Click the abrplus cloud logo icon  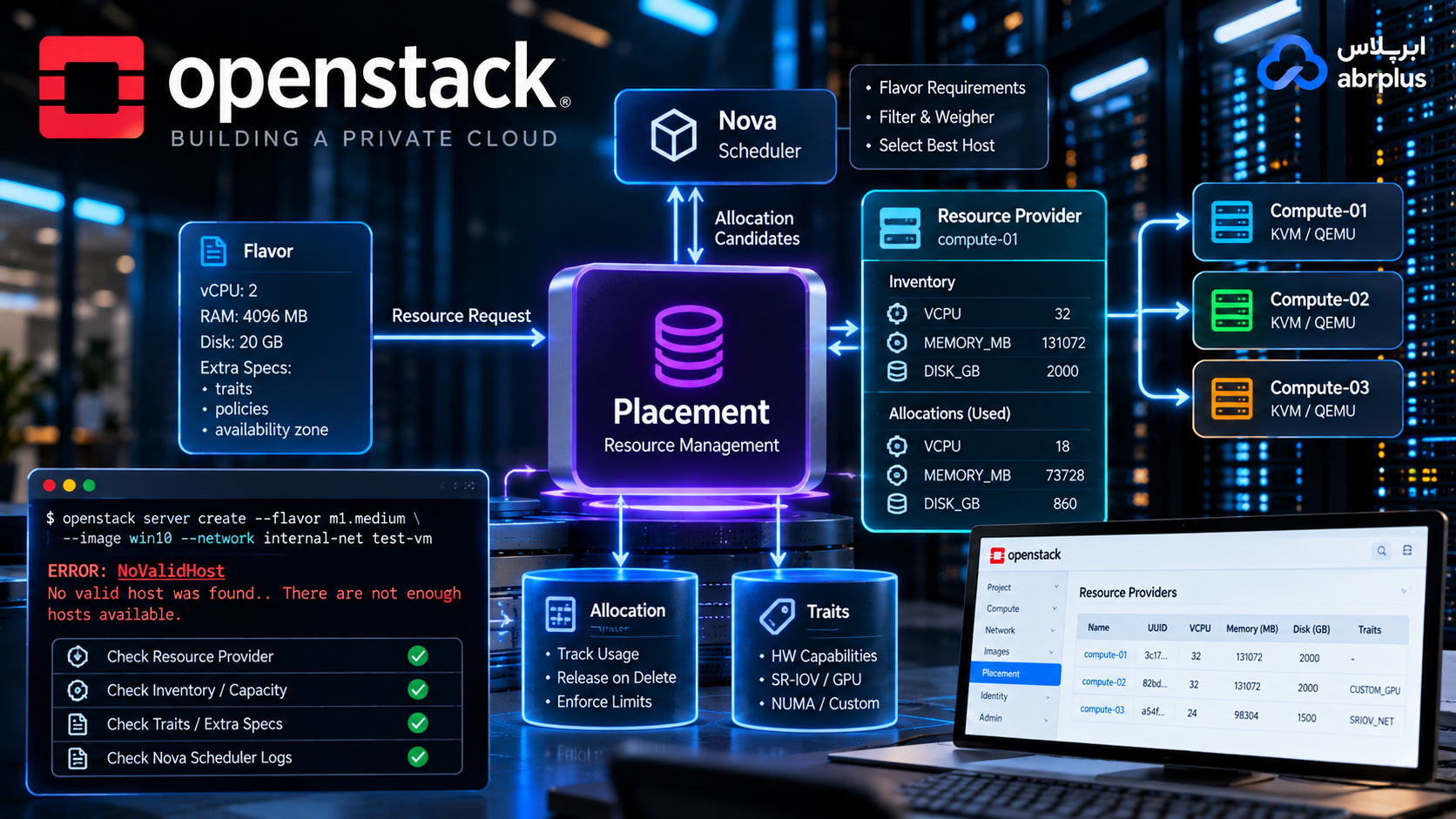coord(1292,63)
